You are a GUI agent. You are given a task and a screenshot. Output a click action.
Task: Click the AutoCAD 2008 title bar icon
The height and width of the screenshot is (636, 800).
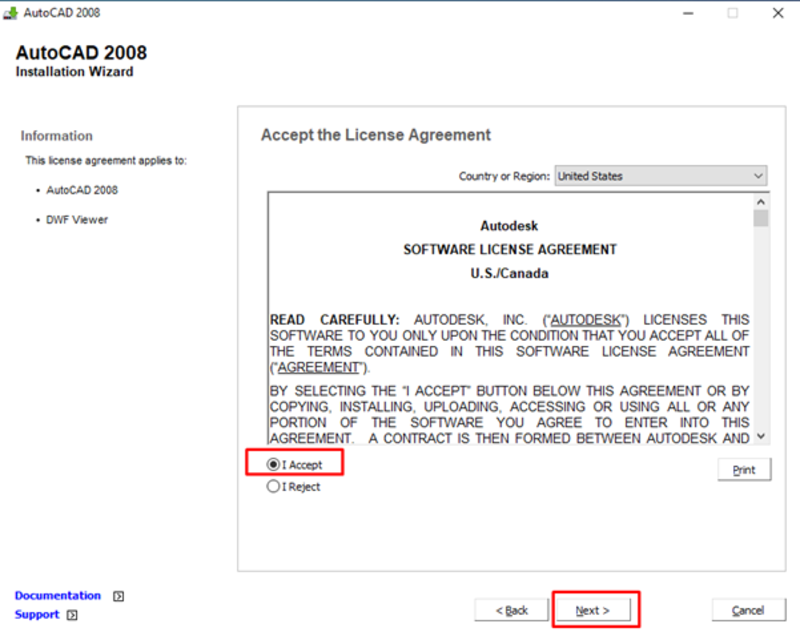point(10,13)
